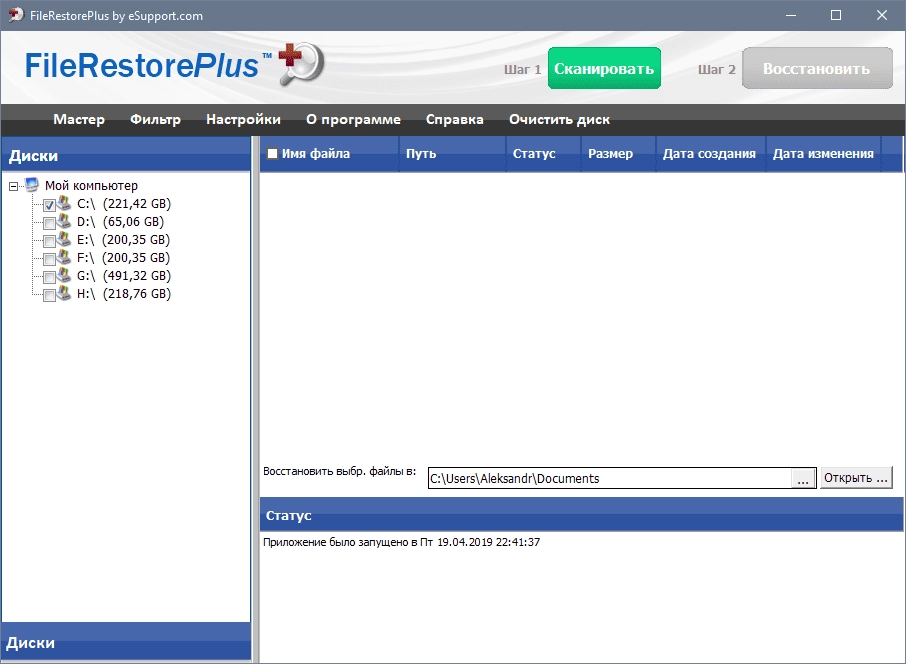Screen dimensions: 906x664
Task: Click the Шаг 1 label
Action: [522, 69]
